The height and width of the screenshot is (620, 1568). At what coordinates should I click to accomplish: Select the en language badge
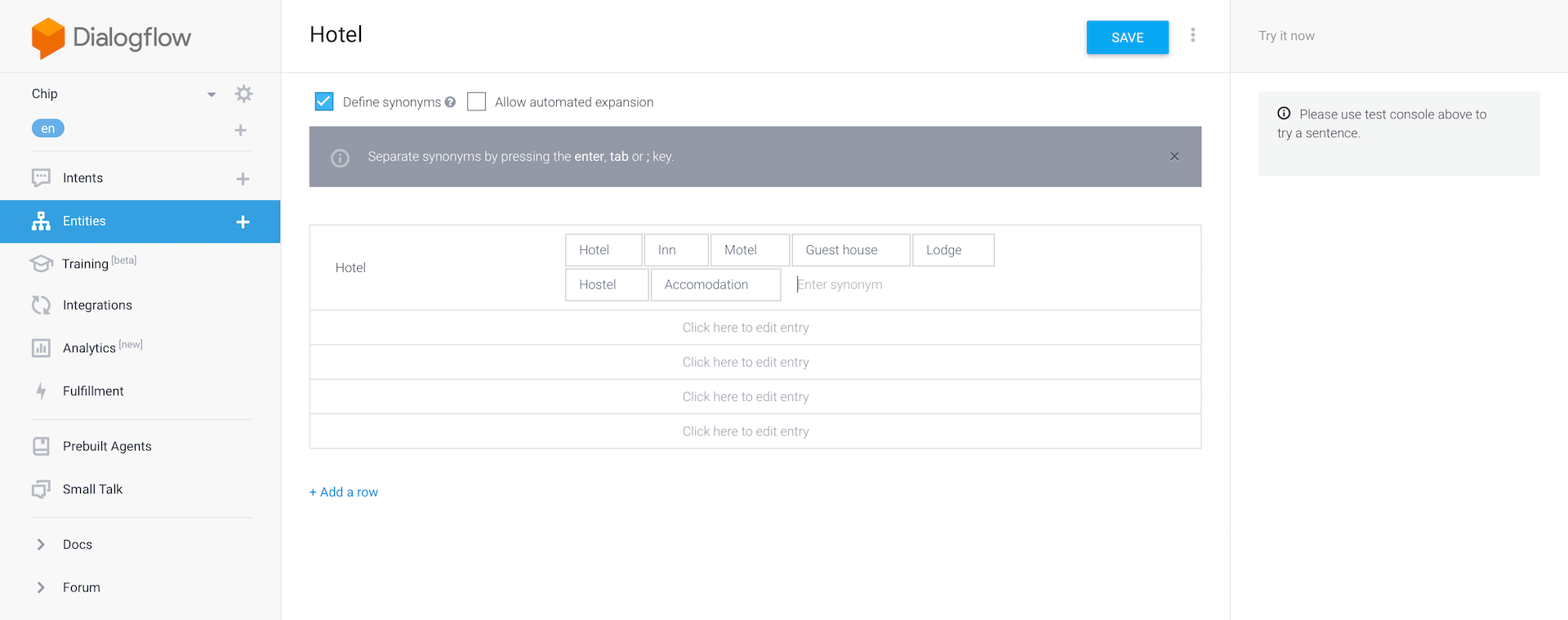point(48,129)
